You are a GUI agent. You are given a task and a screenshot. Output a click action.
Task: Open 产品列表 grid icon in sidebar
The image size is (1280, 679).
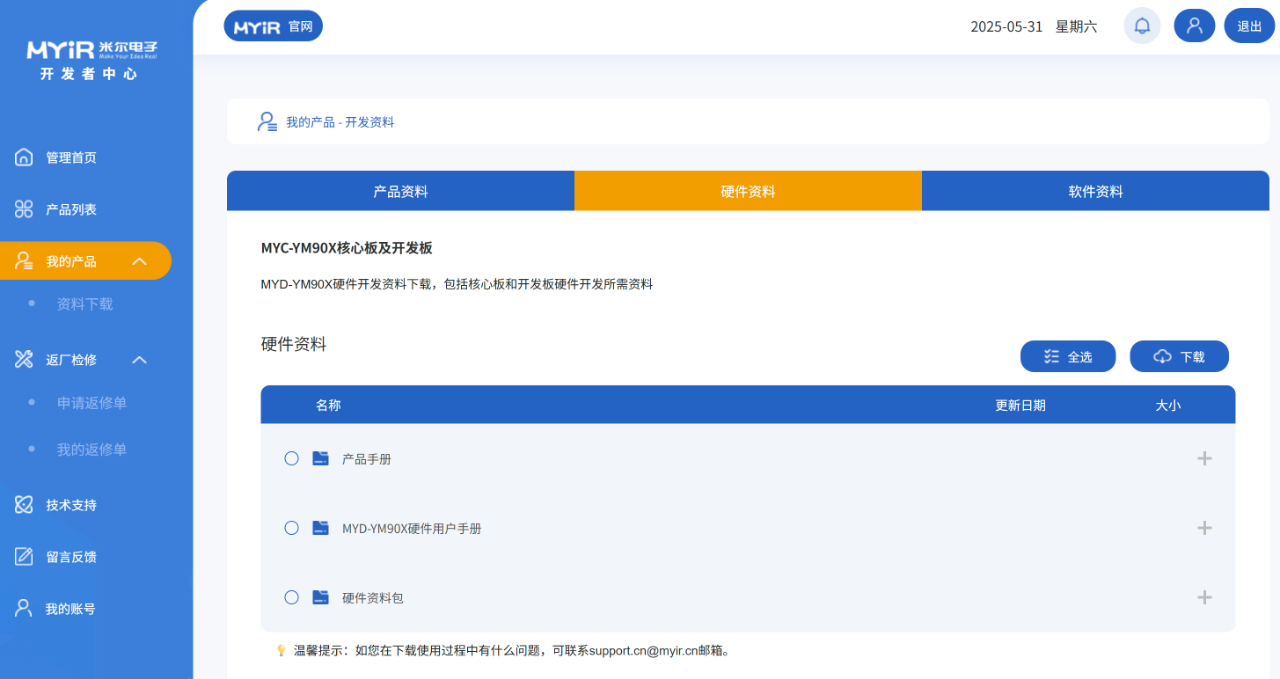(24, 209)
